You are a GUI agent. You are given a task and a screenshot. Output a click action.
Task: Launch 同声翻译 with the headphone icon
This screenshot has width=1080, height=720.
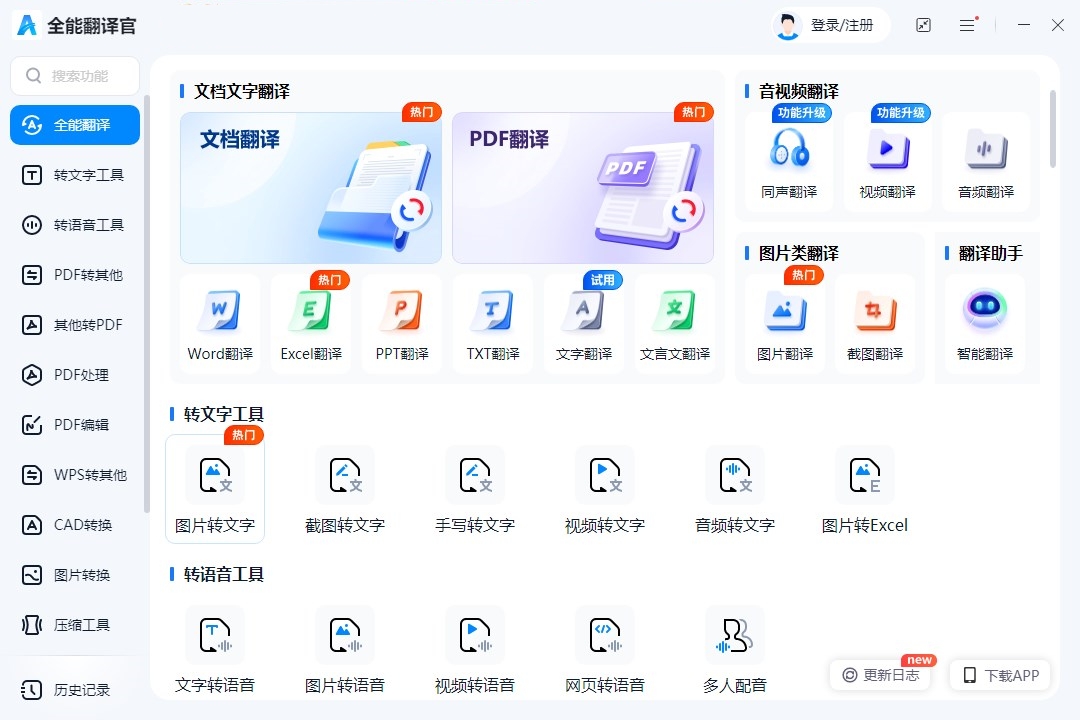click(789, 161)
